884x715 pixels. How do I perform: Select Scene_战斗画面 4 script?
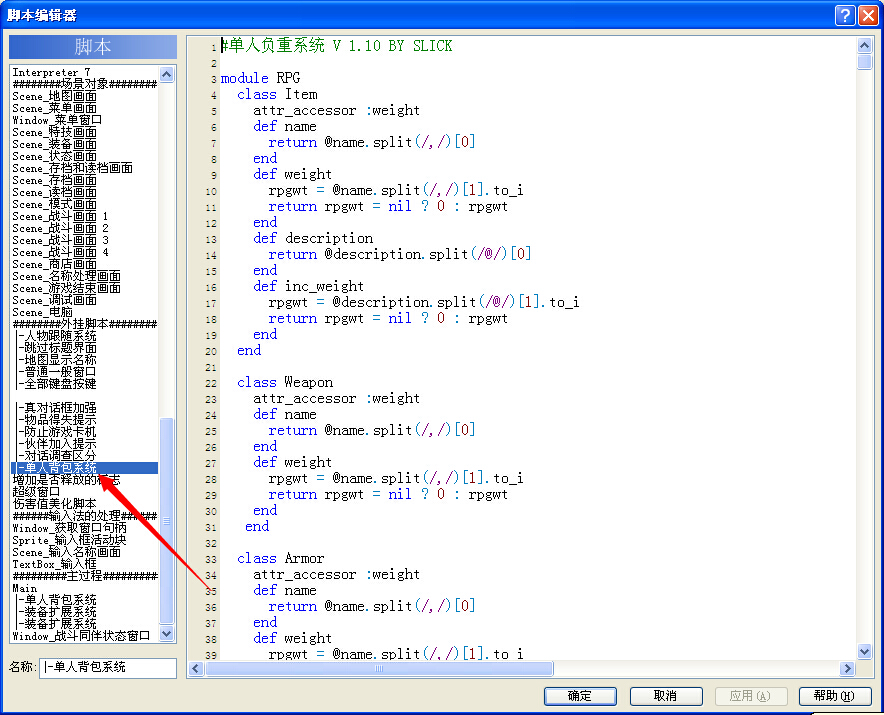coord(60,253)
